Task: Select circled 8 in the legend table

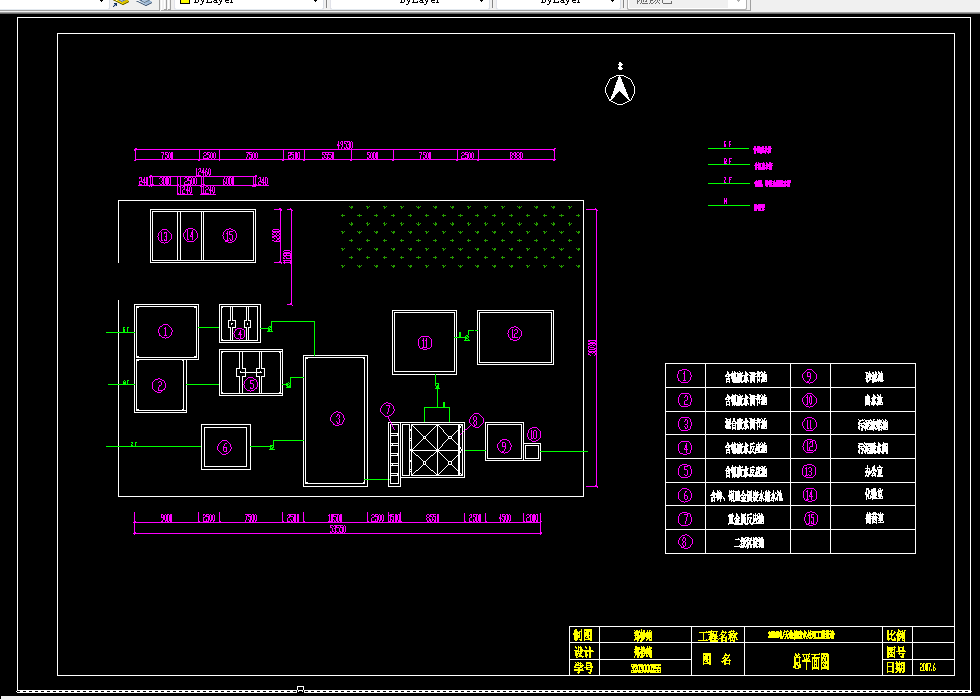Action: 685,542
